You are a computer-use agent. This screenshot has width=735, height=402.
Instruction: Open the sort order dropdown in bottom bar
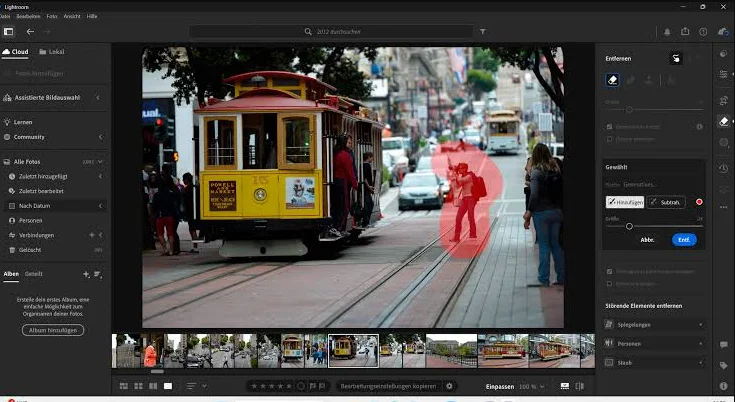[x=197, y=386]
